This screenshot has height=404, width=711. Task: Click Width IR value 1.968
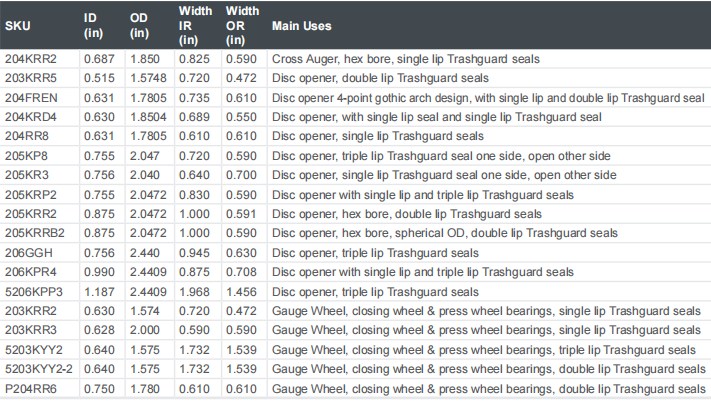[194, 292]
